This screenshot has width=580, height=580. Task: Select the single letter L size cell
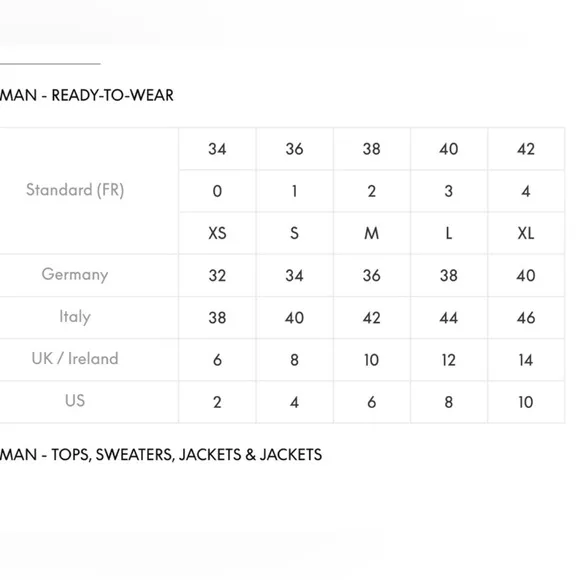click(x=448, y=233)
